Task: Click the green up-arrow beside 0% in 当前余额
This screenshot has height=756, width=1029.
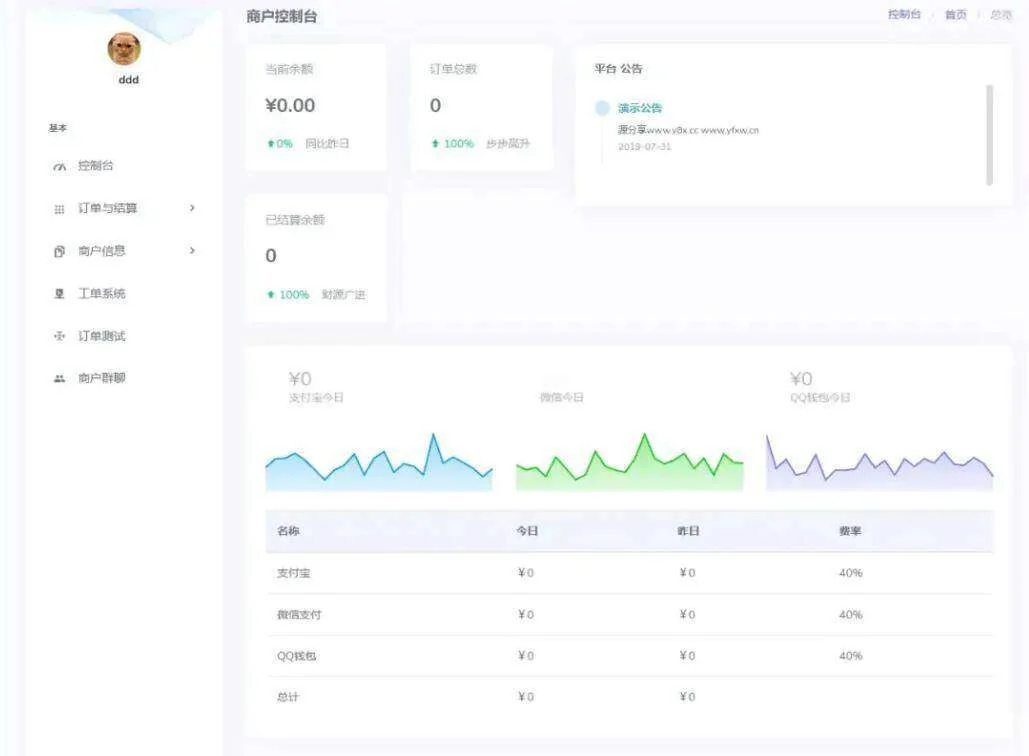Action: click(x=270, y=144)
